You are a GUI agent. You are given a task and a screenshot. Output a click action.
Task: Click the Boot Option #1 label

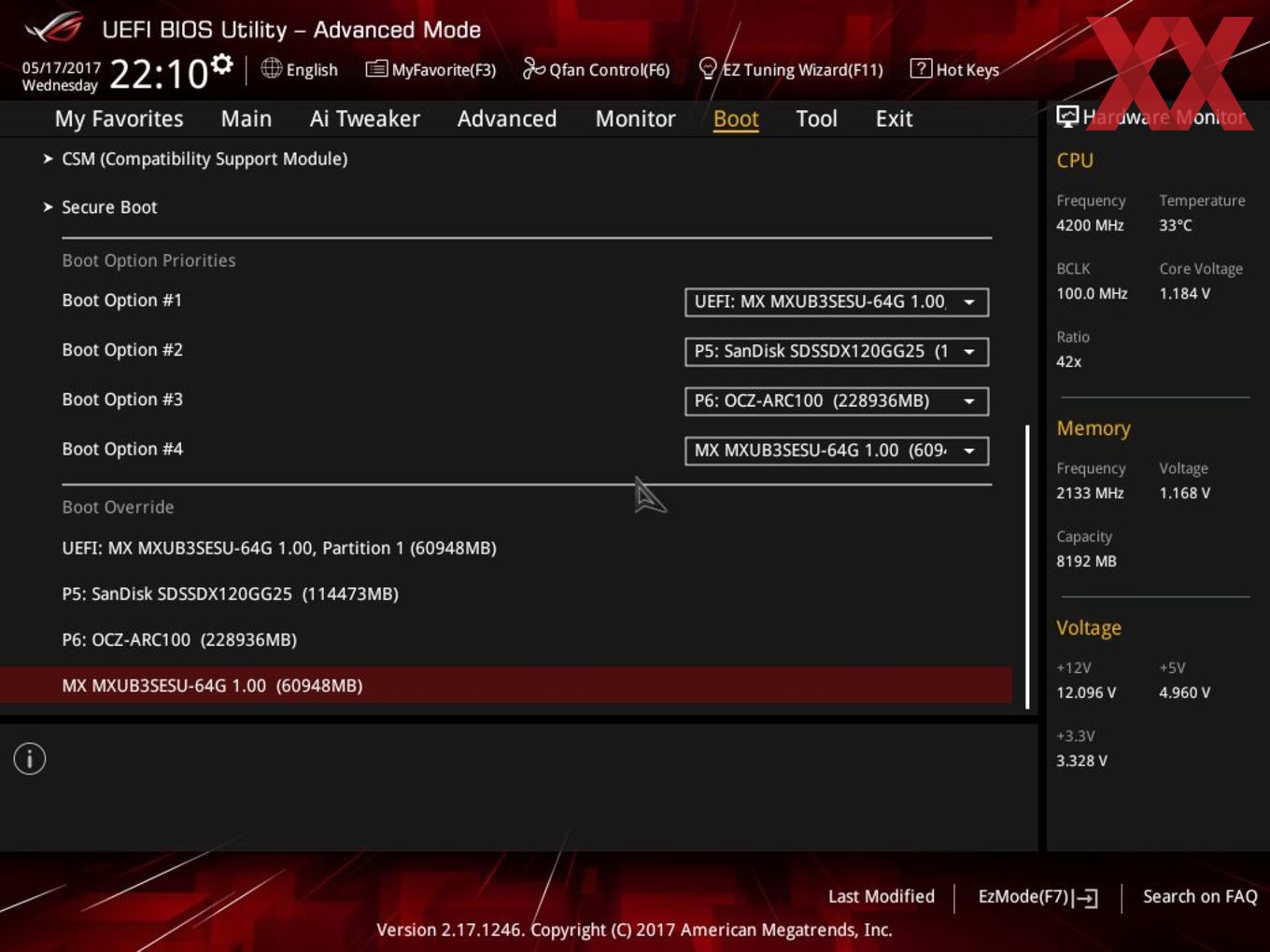point(122,301)
